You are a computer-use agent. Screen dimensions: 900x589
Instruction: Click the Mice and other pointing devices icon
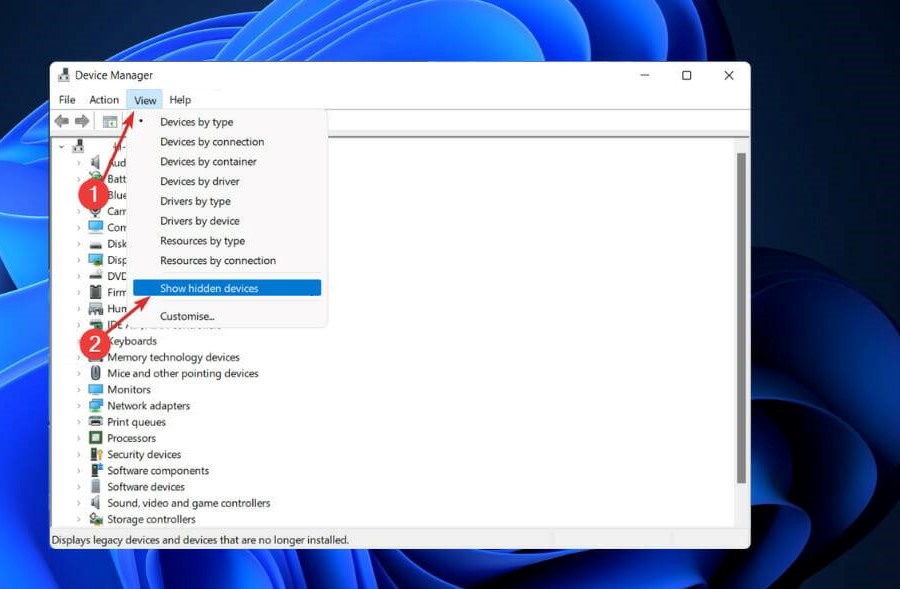[96, 374]
